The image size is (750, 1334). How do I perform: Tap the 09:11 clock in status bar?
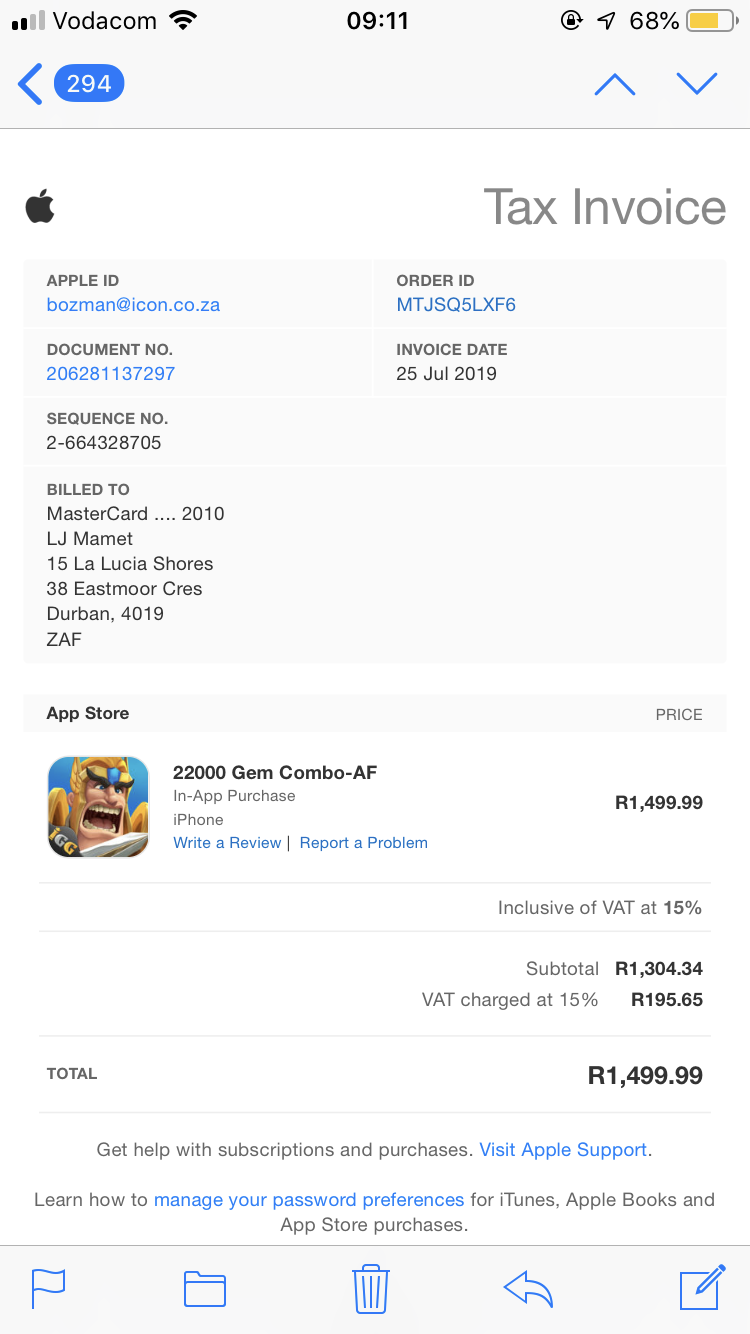[377, 21]
